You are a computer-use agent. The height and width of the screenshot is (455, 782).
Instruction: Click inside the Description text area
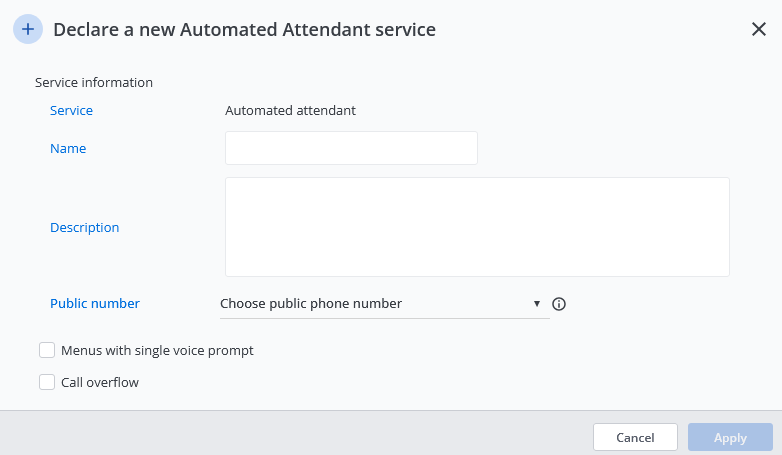(x=477, y=227)
